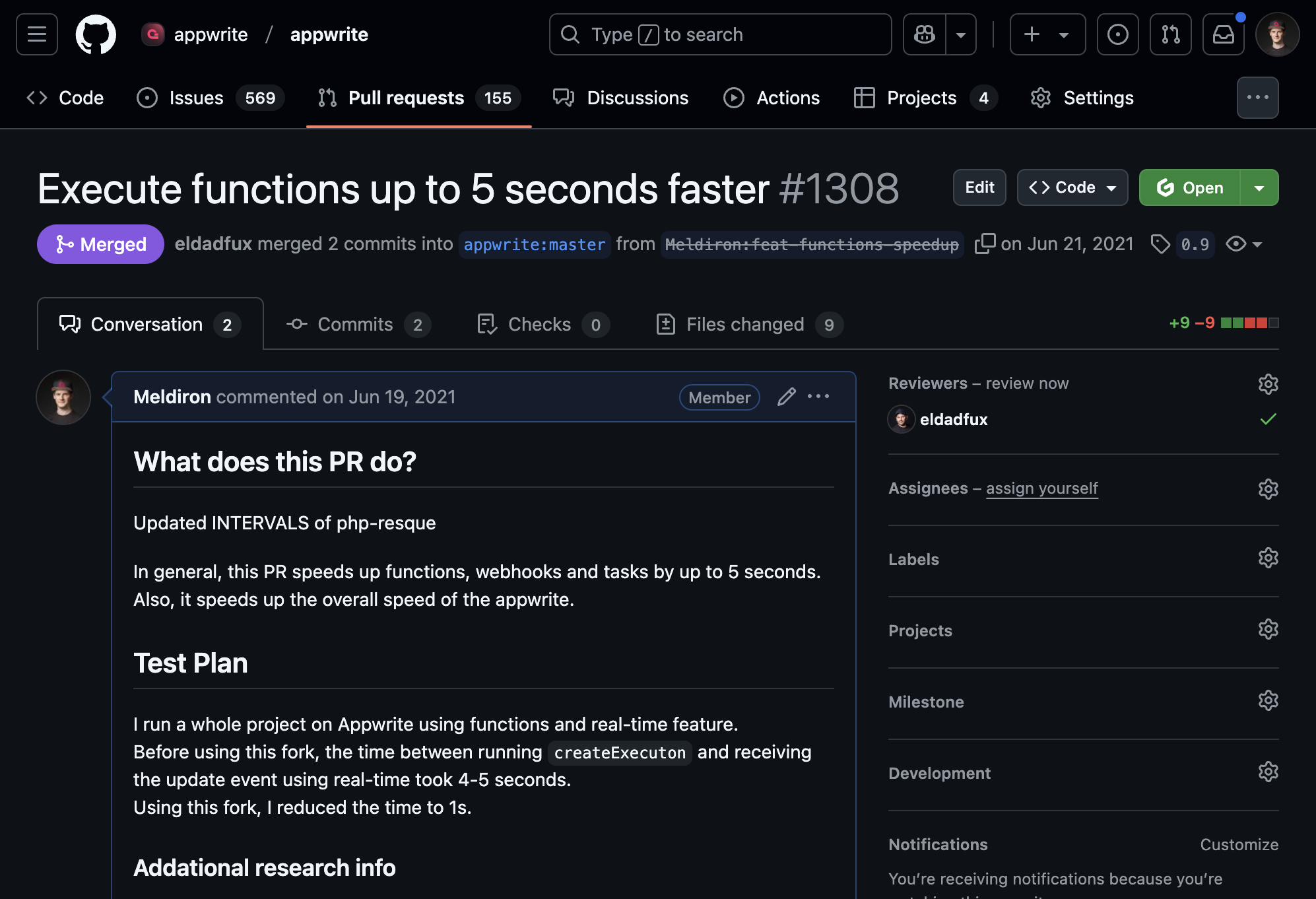Click the createExecuton inline code text
Image resolution: width=1316 pixels, height=899 pixels.
click(x=620, y=752)
